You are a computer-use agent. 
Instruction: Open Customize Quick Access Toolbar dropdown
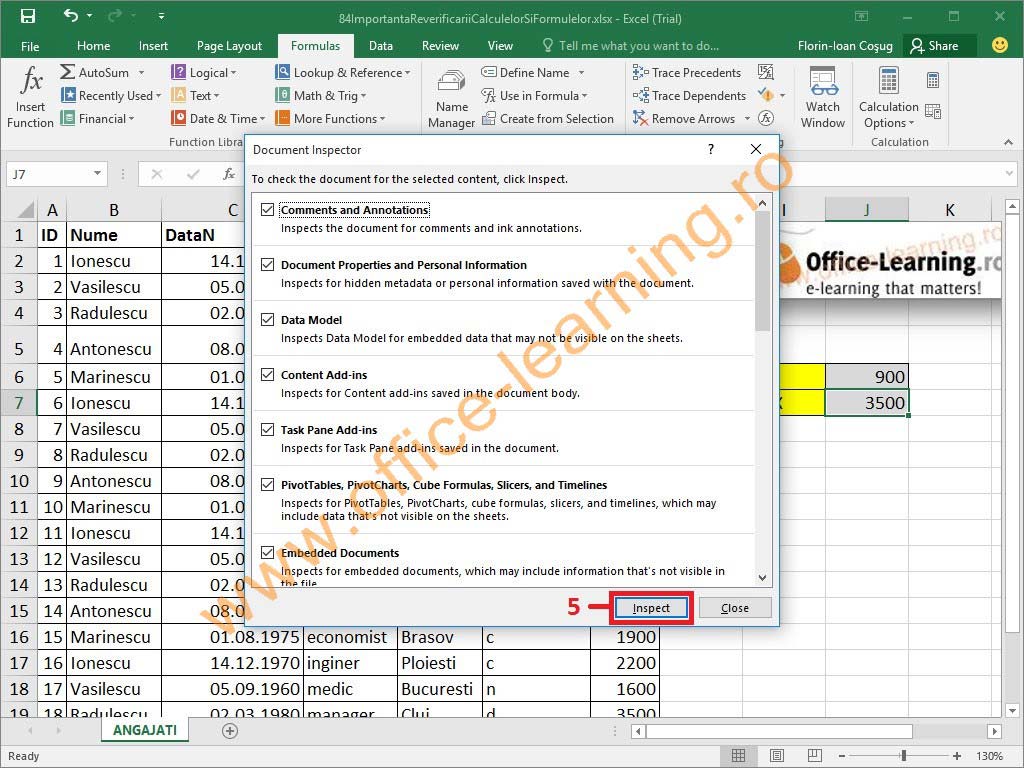[x=161, y=16]
